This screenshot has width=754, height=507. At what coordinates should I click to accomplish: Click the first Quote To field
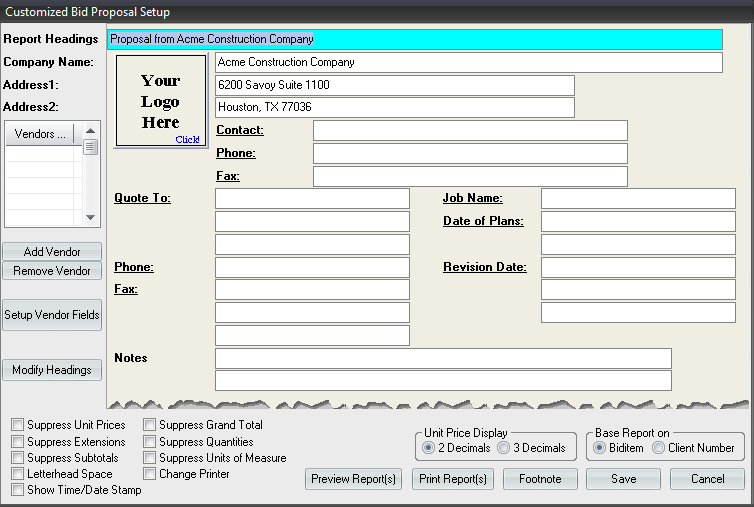click(313, 199)
